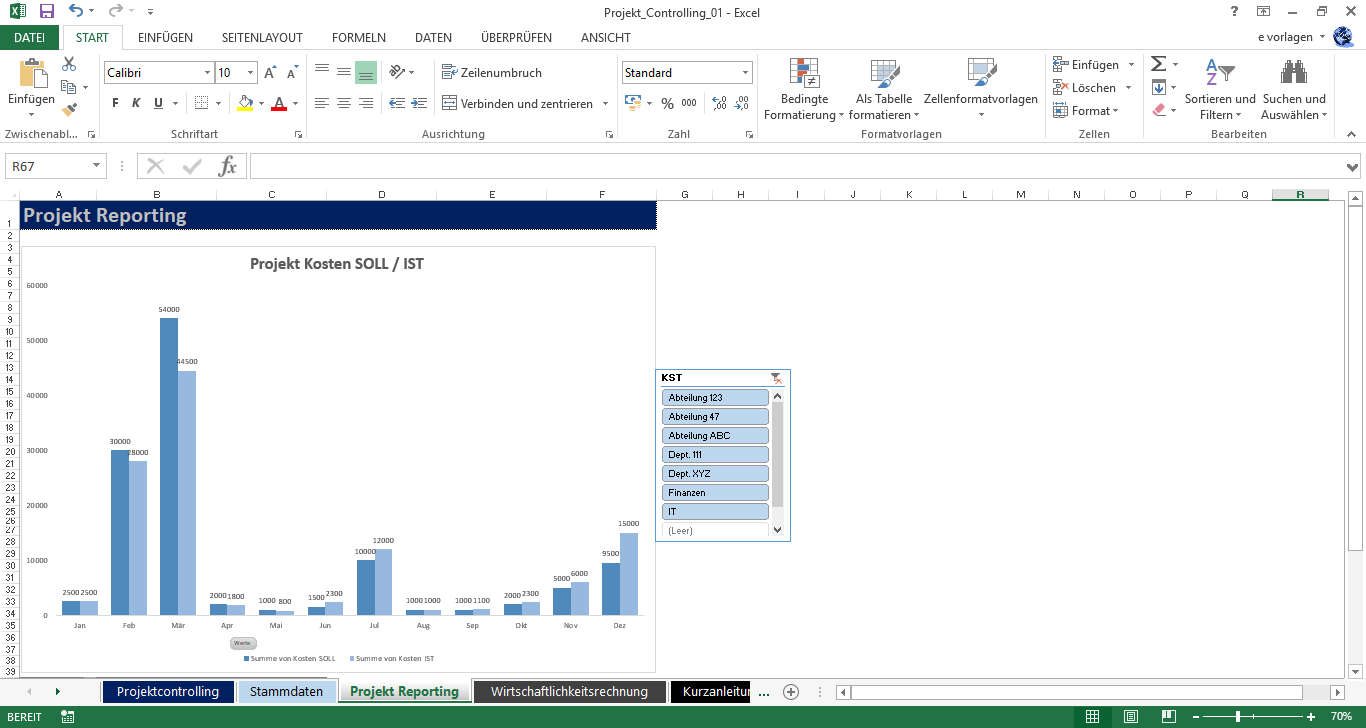Switch to the FORMELN ribbon tab
1366x728 pixels.
[x=359, y=38]
